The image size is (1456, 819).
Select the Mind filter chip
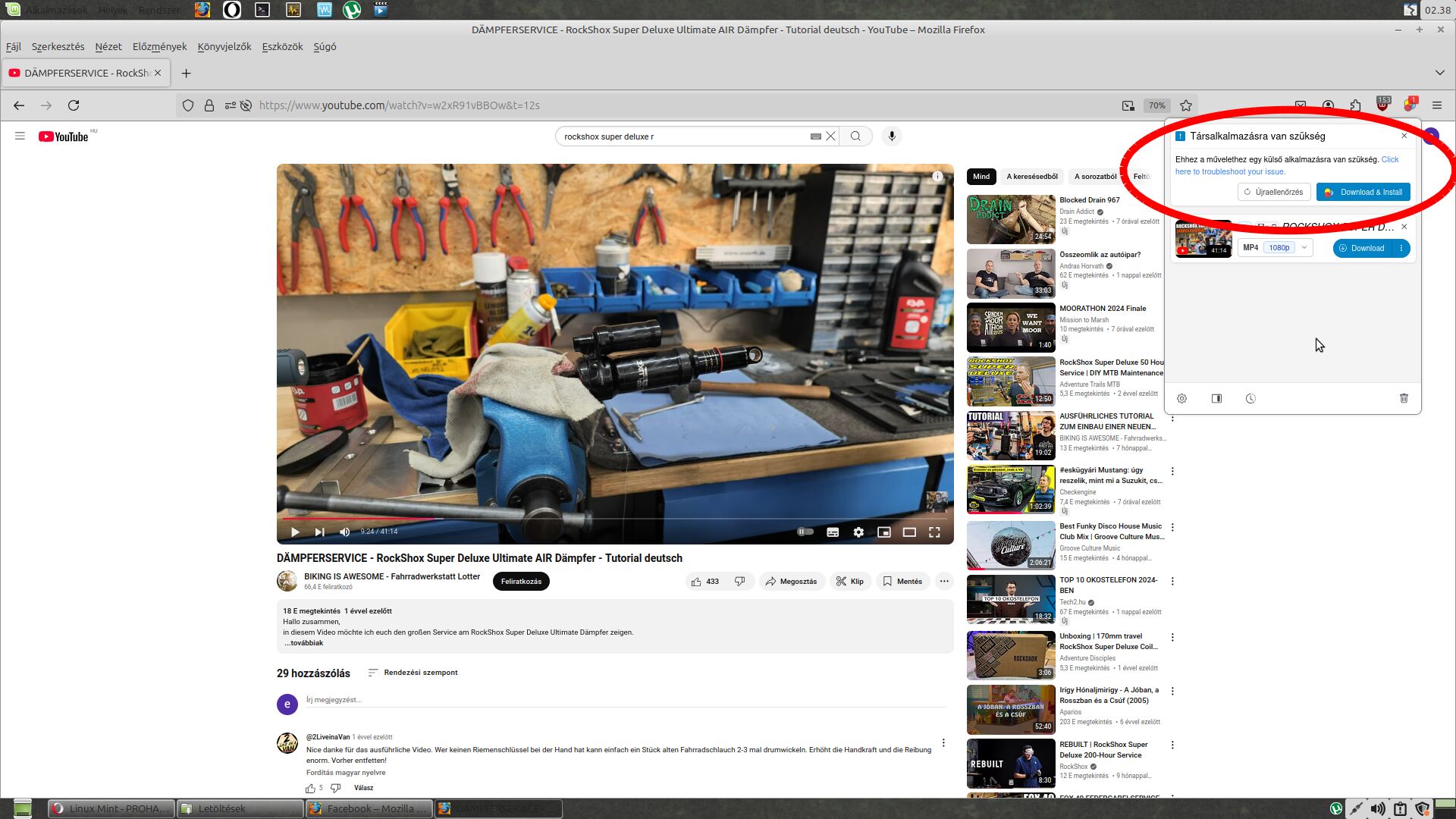click(981, 177)
